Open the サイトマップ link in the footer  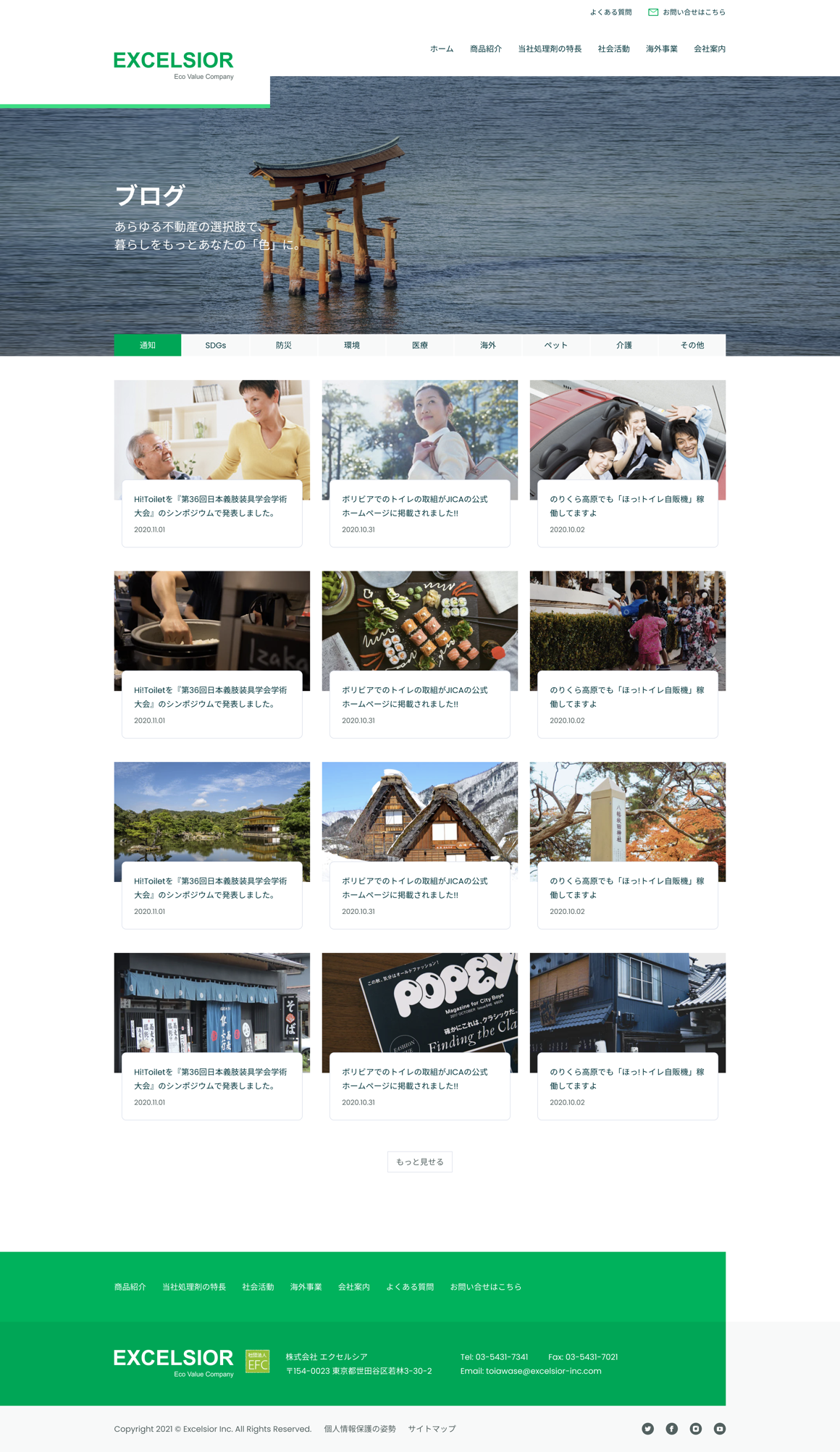click(x=432, y=1429)
